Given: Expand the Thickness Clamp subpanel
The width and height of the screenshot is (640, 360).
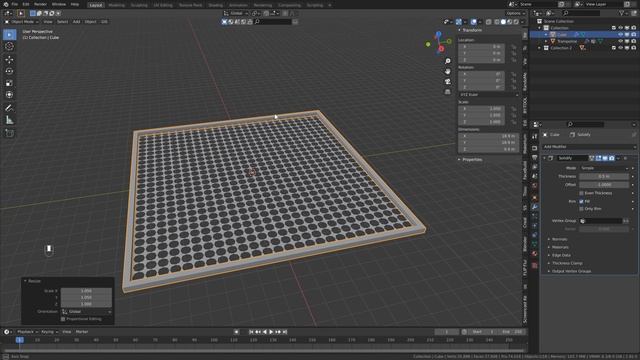Looking at the screenshot, I should click(x=567, y=263).
